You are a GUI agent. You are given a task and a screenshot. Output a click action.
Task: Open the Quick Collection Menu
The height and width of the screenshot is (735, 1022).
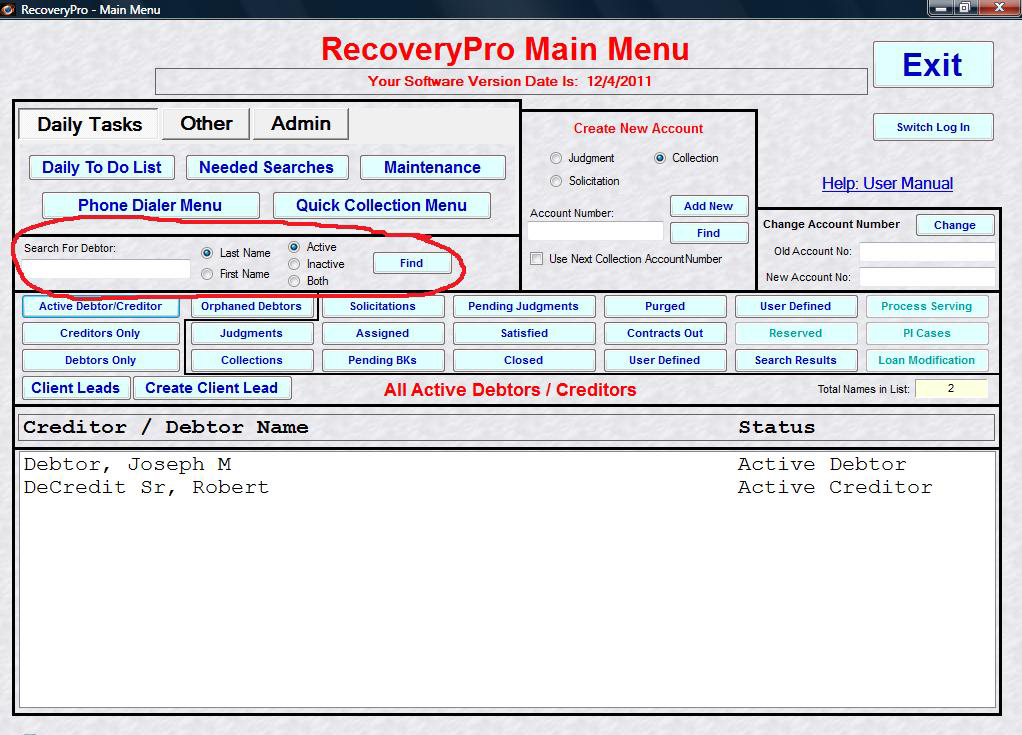click(x=381, y=205)
